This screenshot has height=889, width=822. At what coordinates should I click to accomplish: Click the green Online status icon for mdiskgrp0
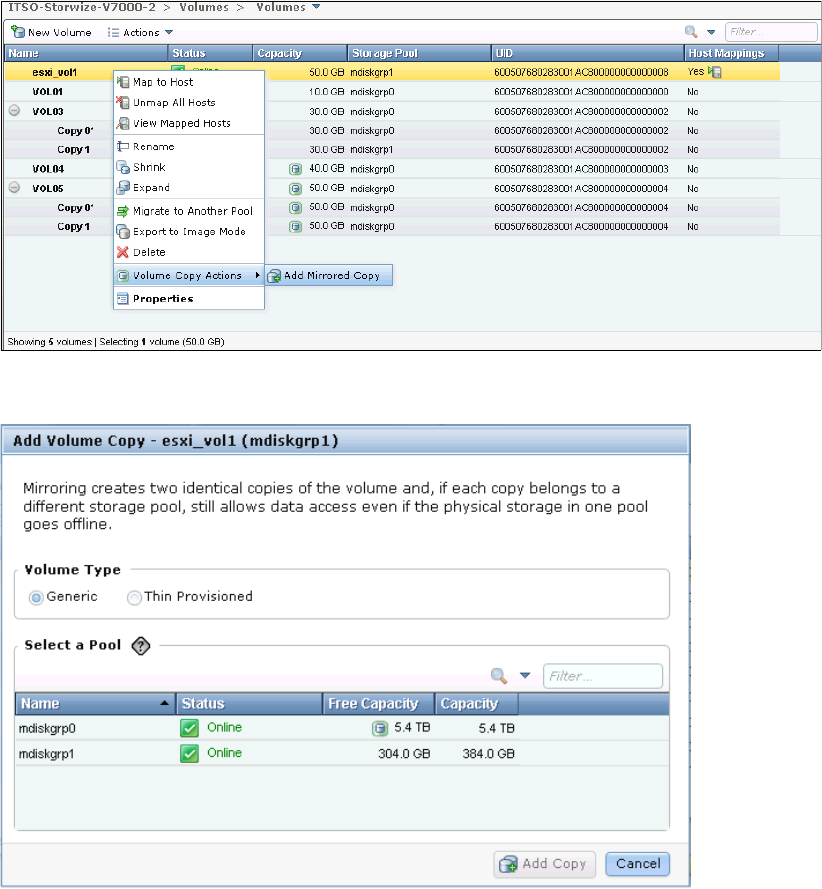click(189, 728)
